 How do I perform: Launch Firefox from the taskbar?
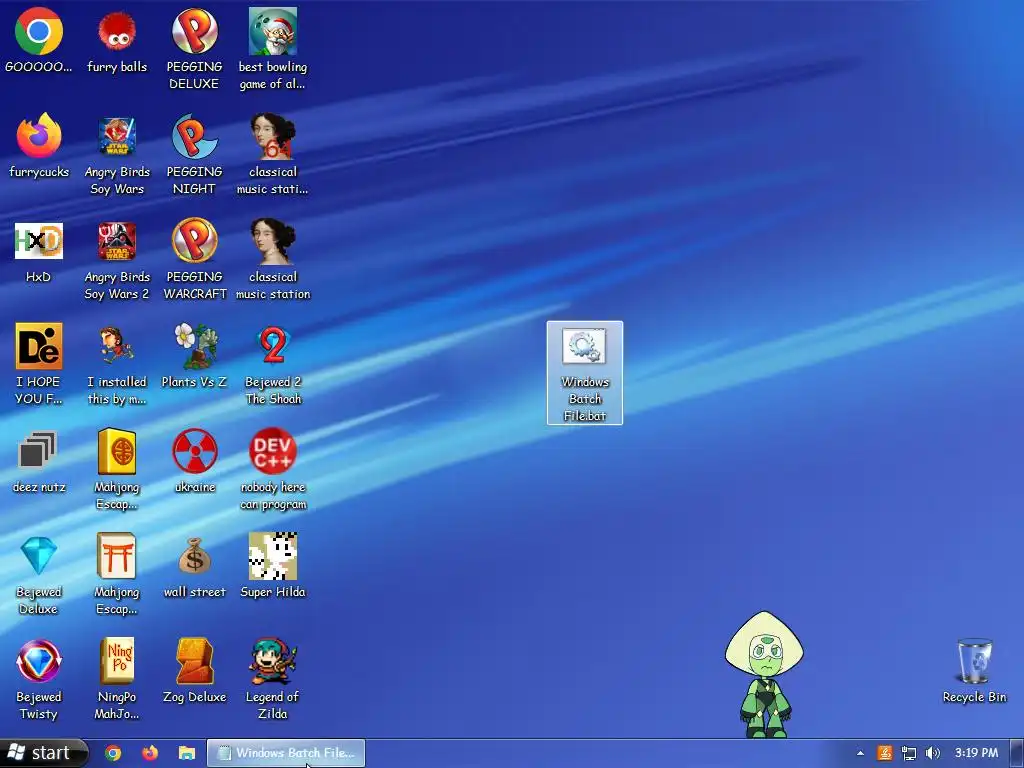(x=150, y=753)
